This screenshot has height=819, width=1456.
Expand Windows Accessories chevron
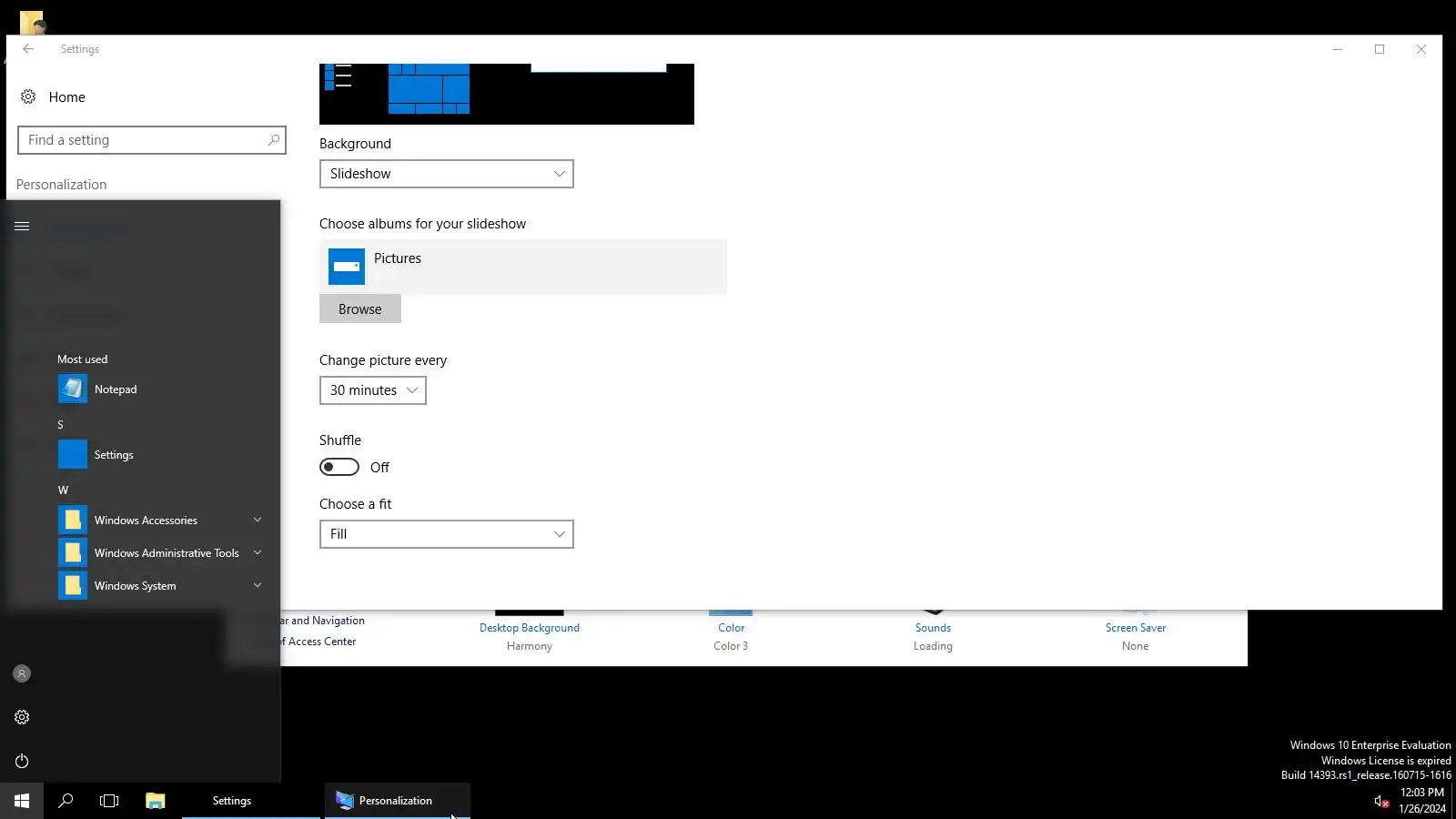coord(258,520)
